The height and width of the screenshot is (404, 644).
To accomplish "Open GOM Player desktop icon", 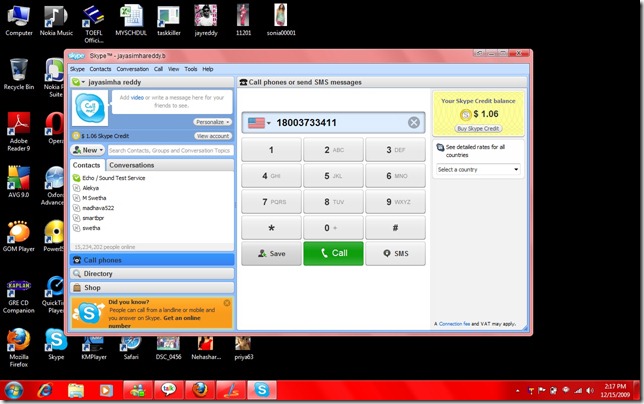I will click(19, 236).
